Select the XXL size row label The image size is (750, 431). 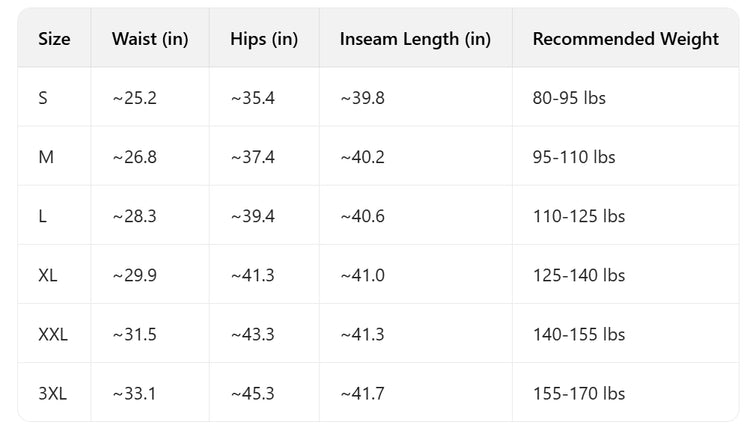[53, 334]
